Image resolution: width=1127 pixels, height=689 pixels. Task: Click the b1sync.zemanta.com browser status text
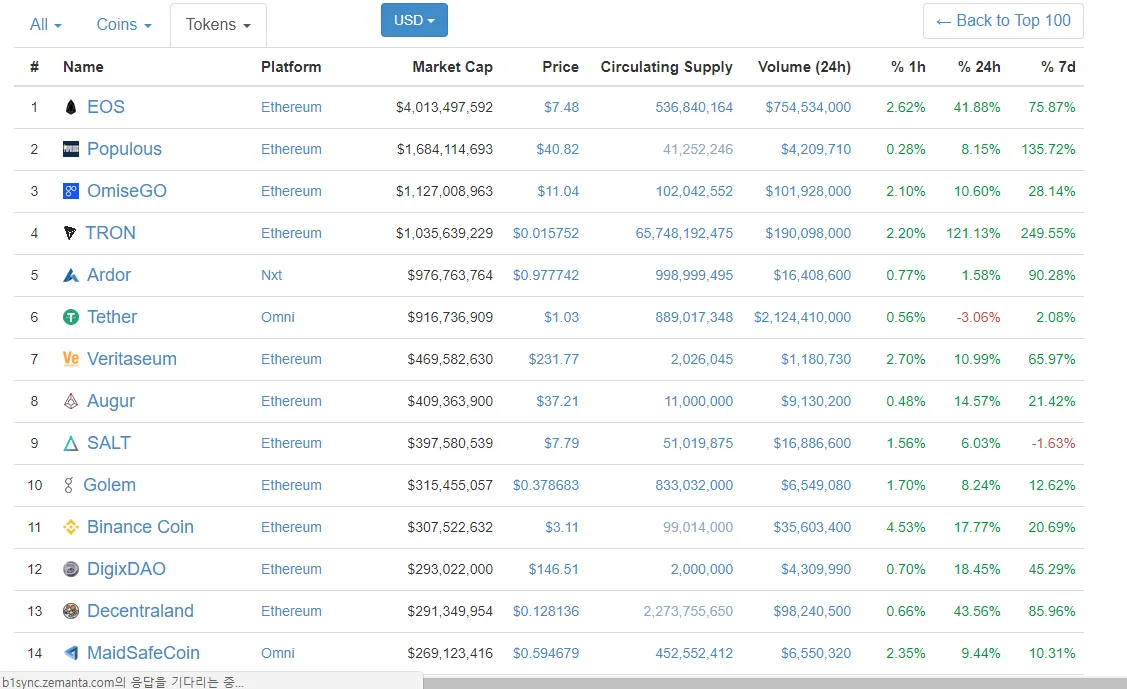click(123, 682)
